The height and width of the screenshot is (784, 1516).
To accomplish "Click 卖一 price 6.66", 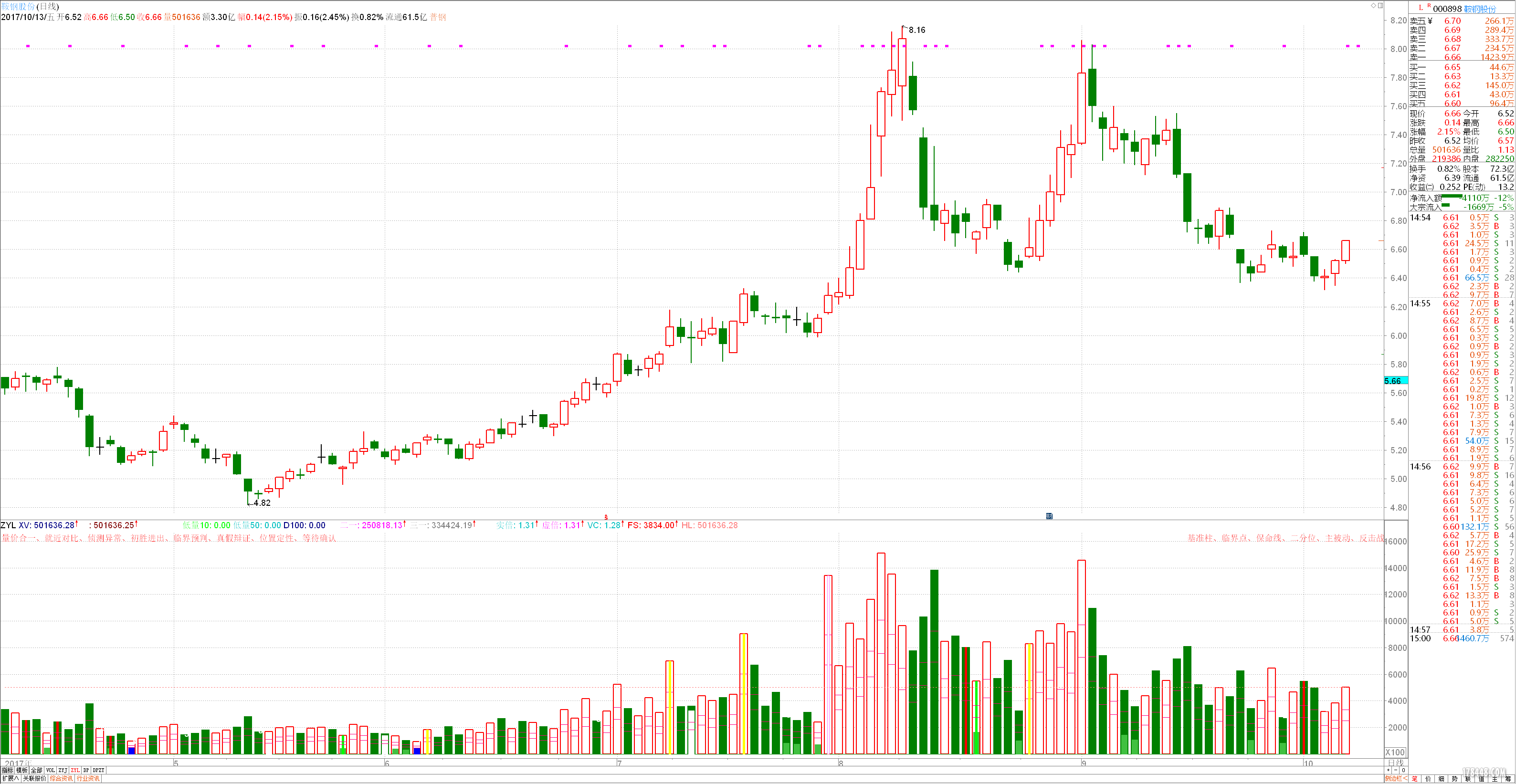I will 1453,57.
